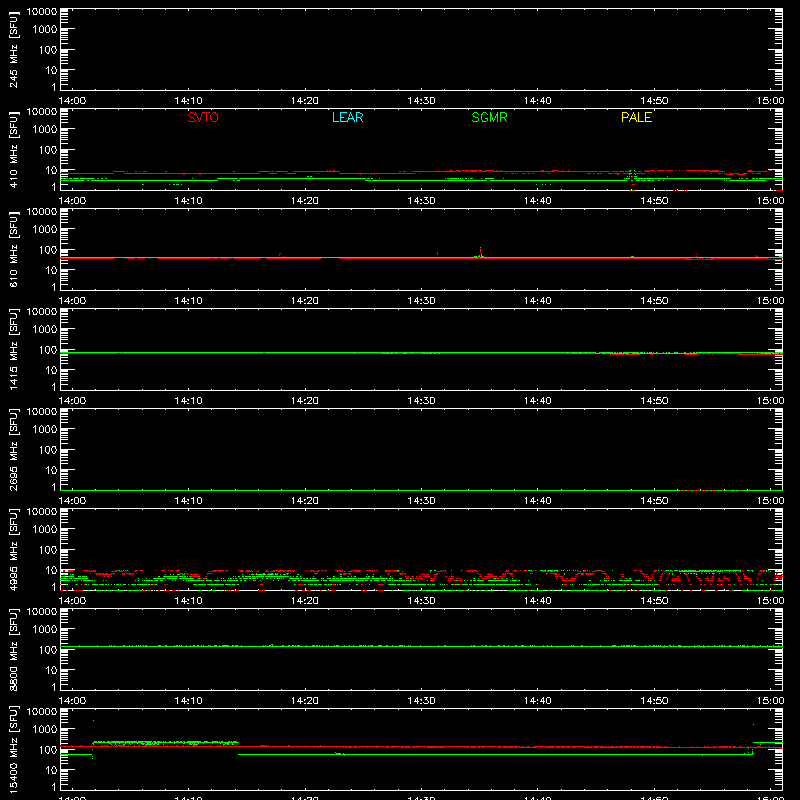Click 14:30 time label below 245 MHz panel
The height and width of the screenshot is (800, 800).
421,101
